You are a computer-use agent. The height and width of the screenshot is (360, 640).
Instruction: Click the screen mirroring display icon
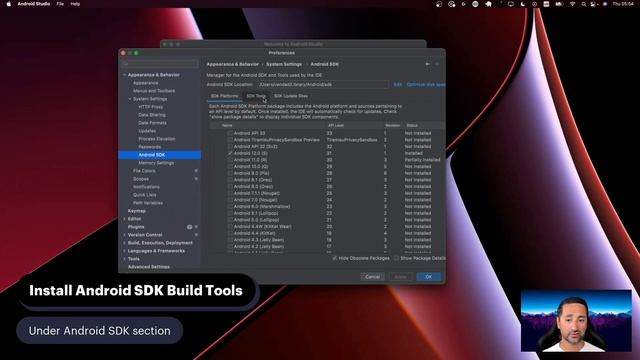coord(511,4)
